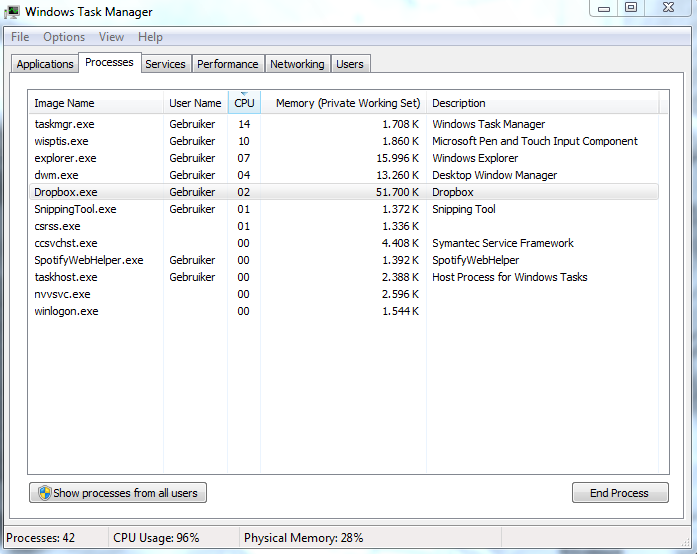Screen dimensions: 697x554
Task: Select the Processes tab
Action: coord(109,62)
